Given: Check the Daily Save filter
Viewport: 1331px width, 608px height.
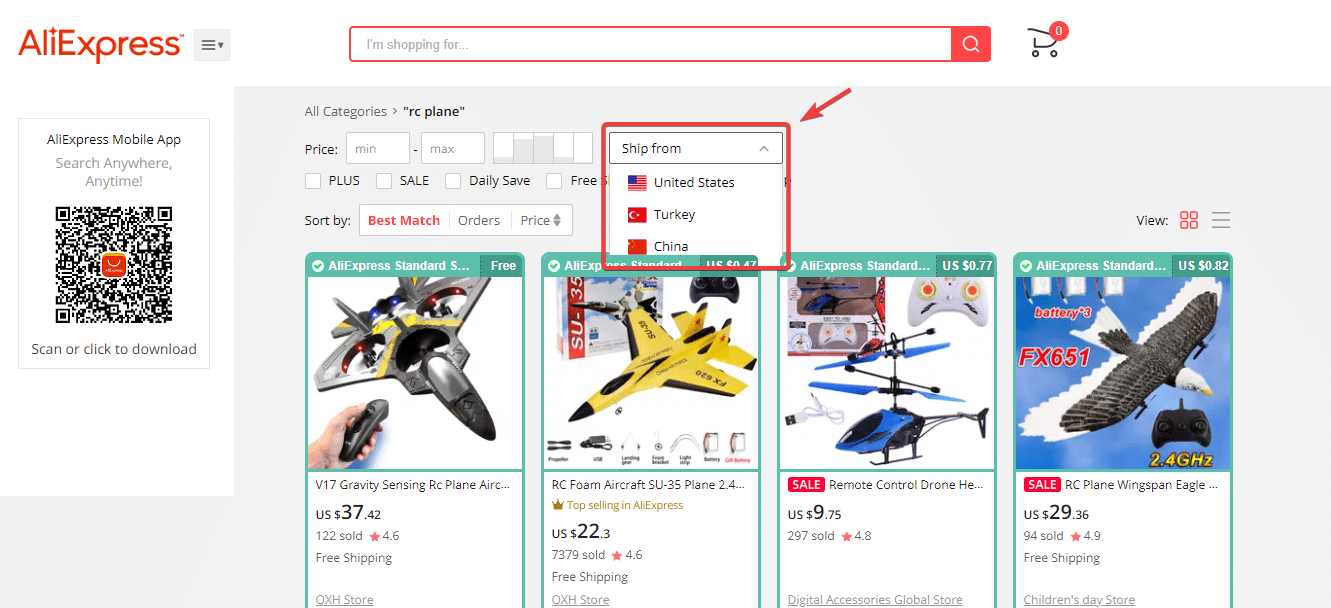Looking at the screenshot, I should 453,181.
